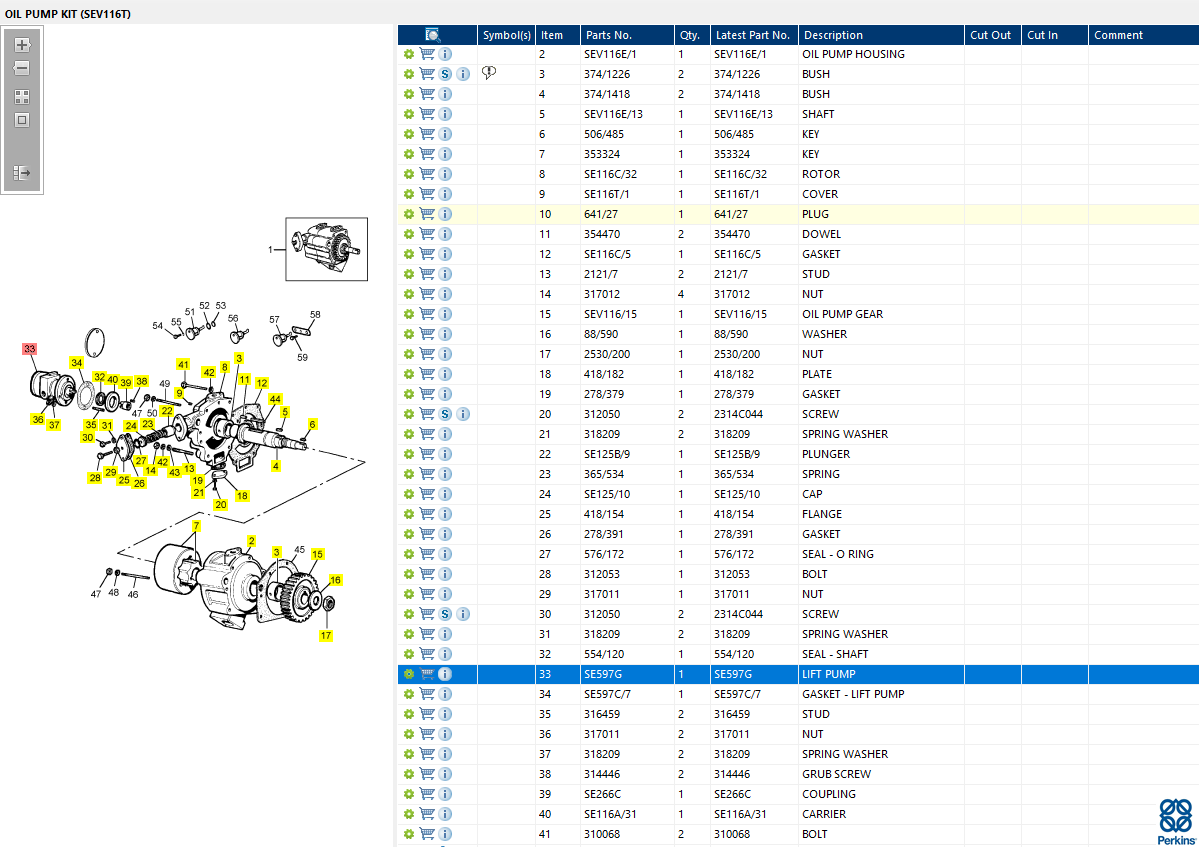Click the Cut In column header
1199x847 pixels.
click(x=1054, y=35)
